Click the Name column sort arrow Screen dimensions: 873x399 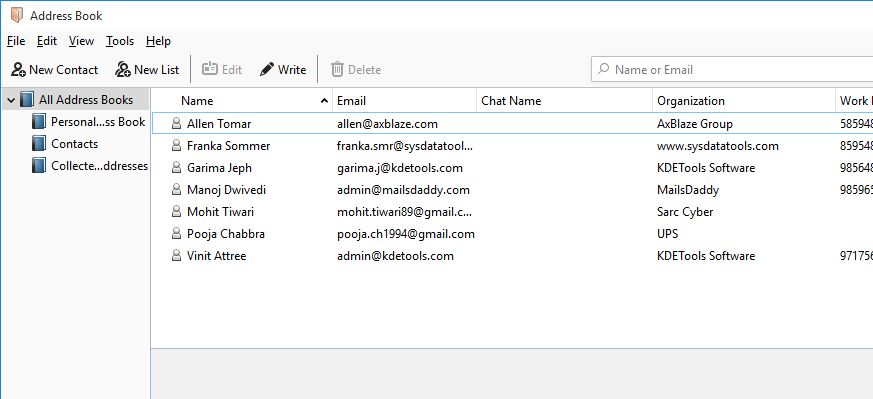(324, 101)
